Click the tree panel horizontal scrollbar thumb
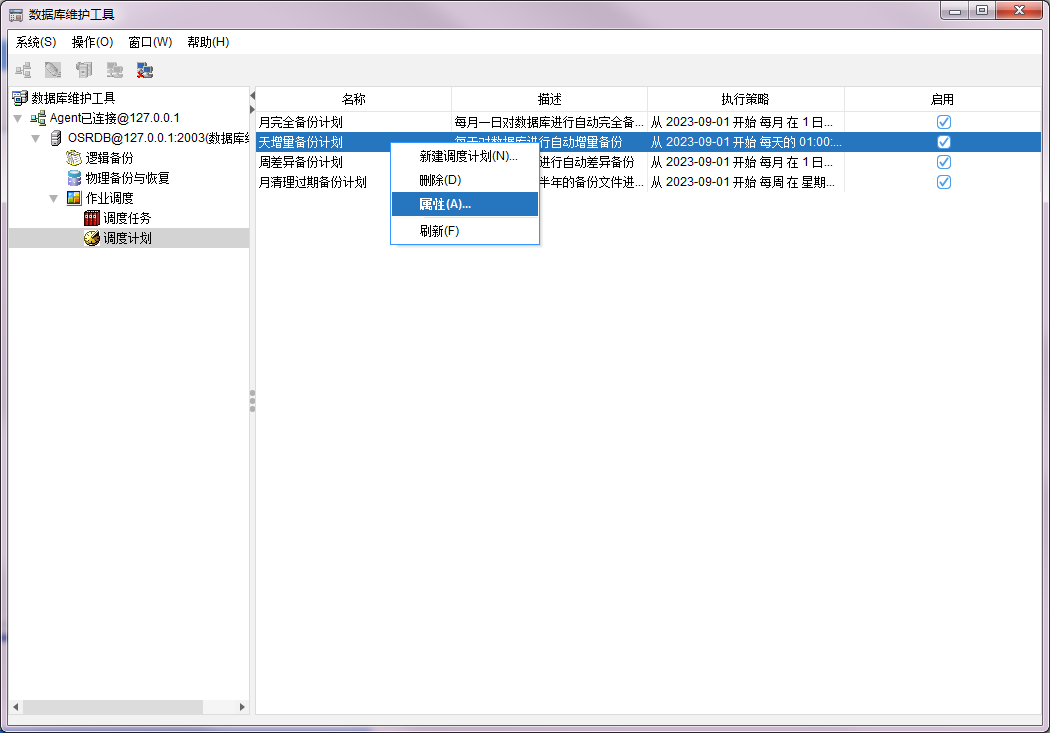This screenshot has height=733, width=1050. click(x=112, y=707)
